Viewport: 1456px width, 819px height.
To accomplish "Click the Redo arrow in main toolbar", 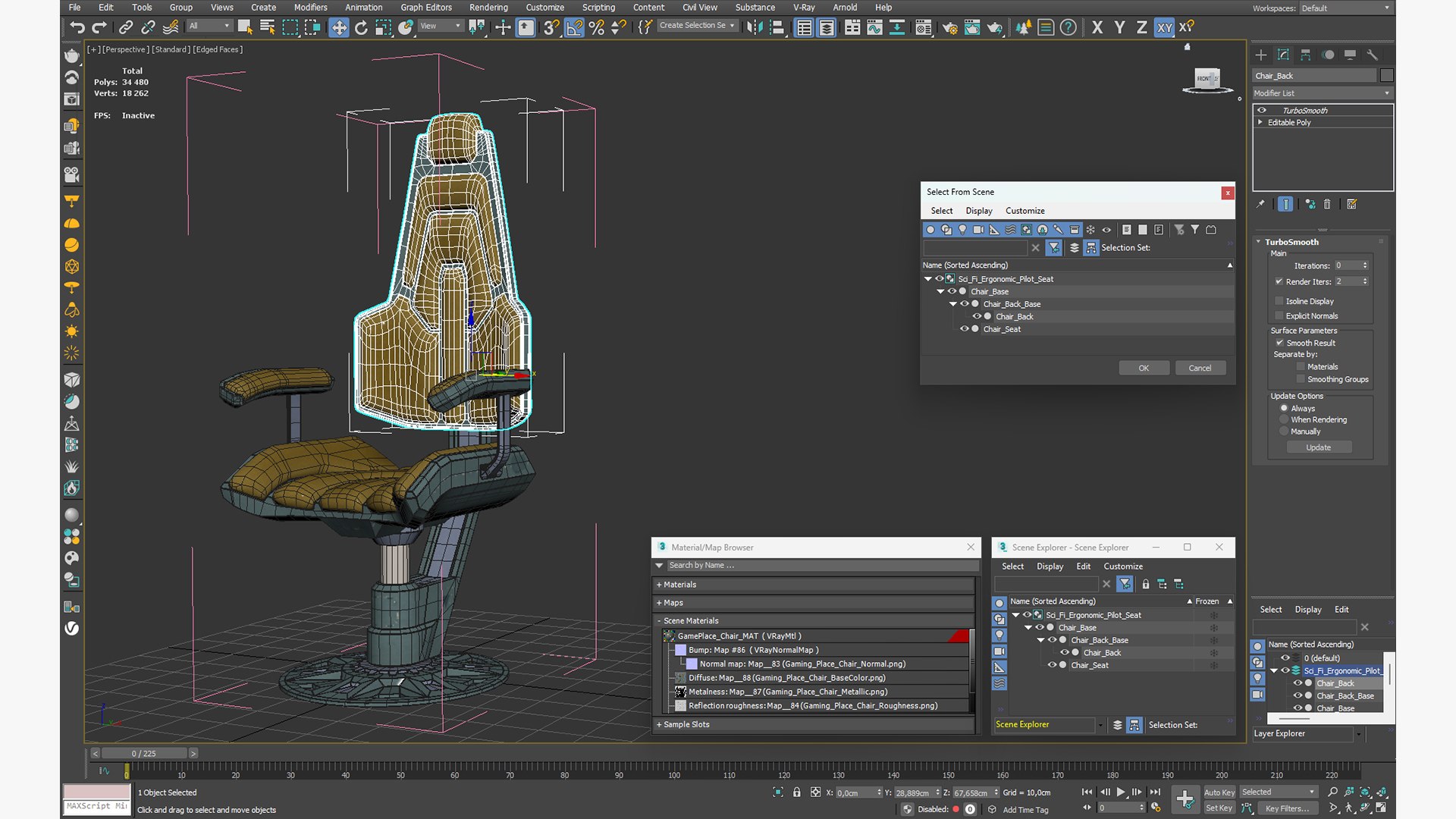I will click(99, 27).
